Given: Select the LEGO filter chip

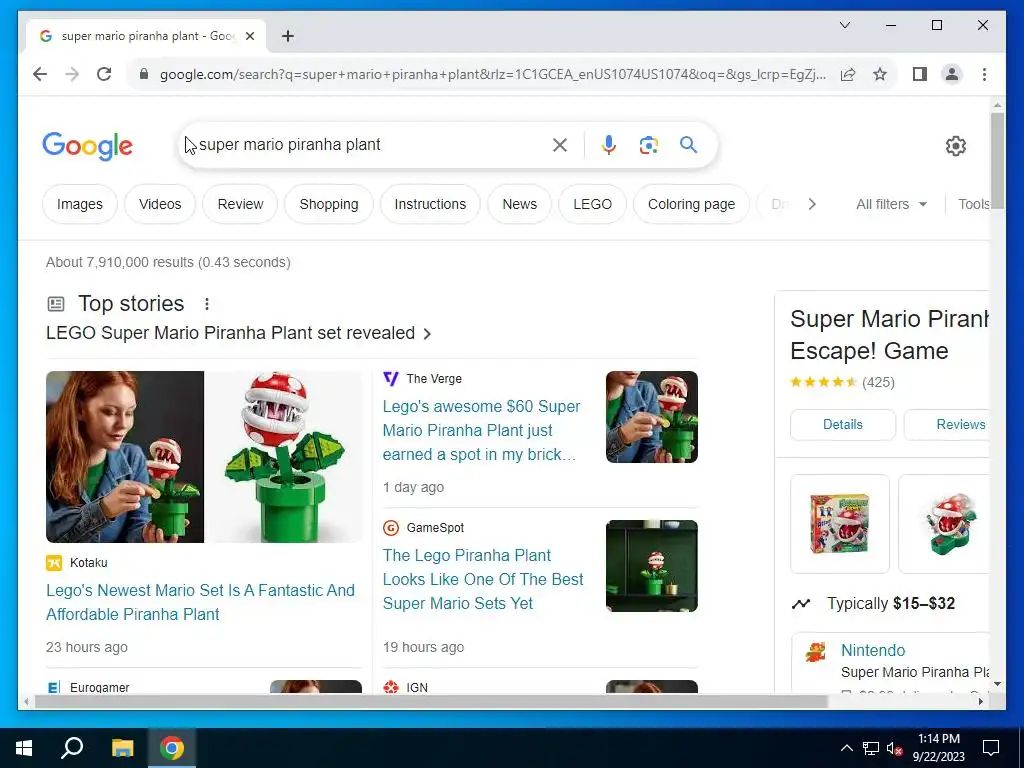Looking at the screenshot, I should (592, 204).
